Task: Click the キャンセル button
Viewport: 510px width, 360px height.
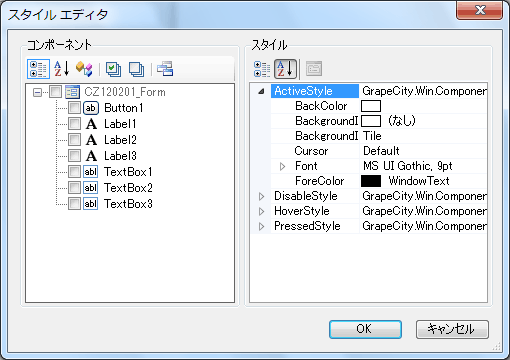Action: (452, 329)
